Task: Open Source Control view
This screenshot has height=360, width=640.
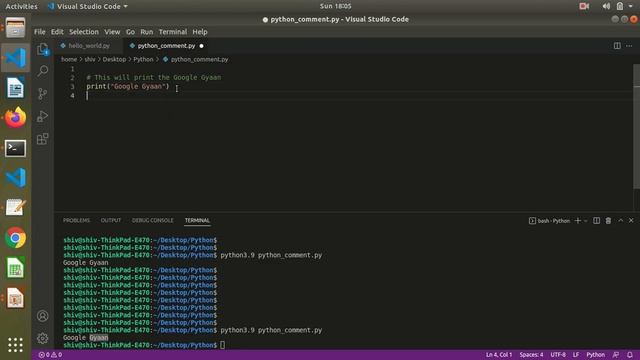Action: tap(43, 94)
